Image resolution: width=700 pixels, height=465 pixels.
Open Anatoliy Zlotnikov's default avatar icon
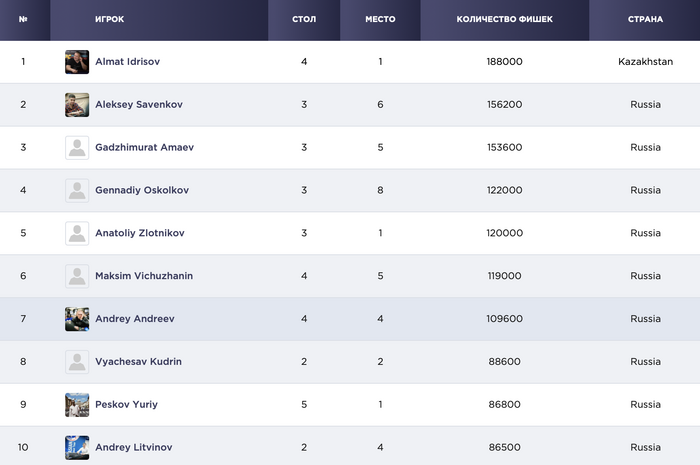point(77,233)
